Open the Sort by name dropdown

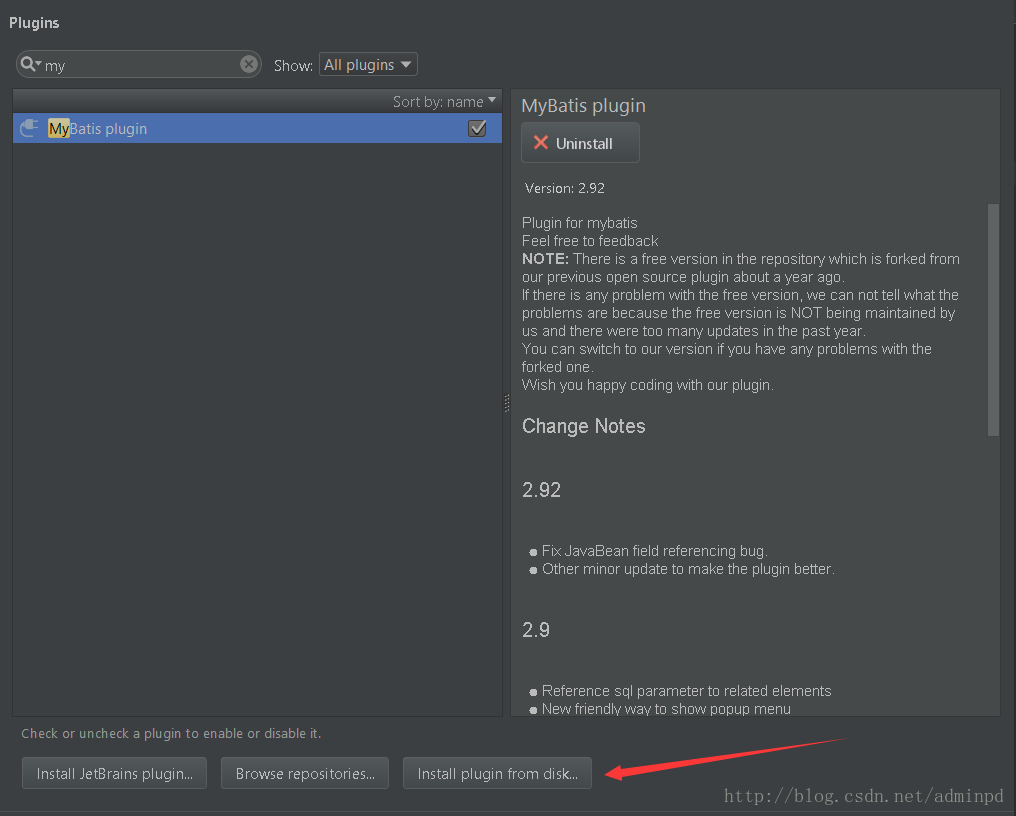click(444, 102)
